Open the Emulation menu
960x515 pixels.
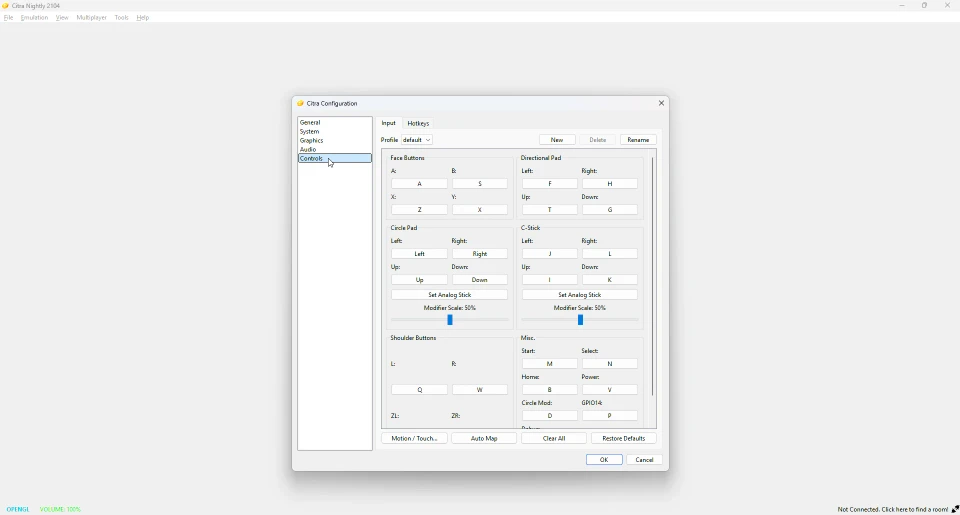tap(34, 18)
